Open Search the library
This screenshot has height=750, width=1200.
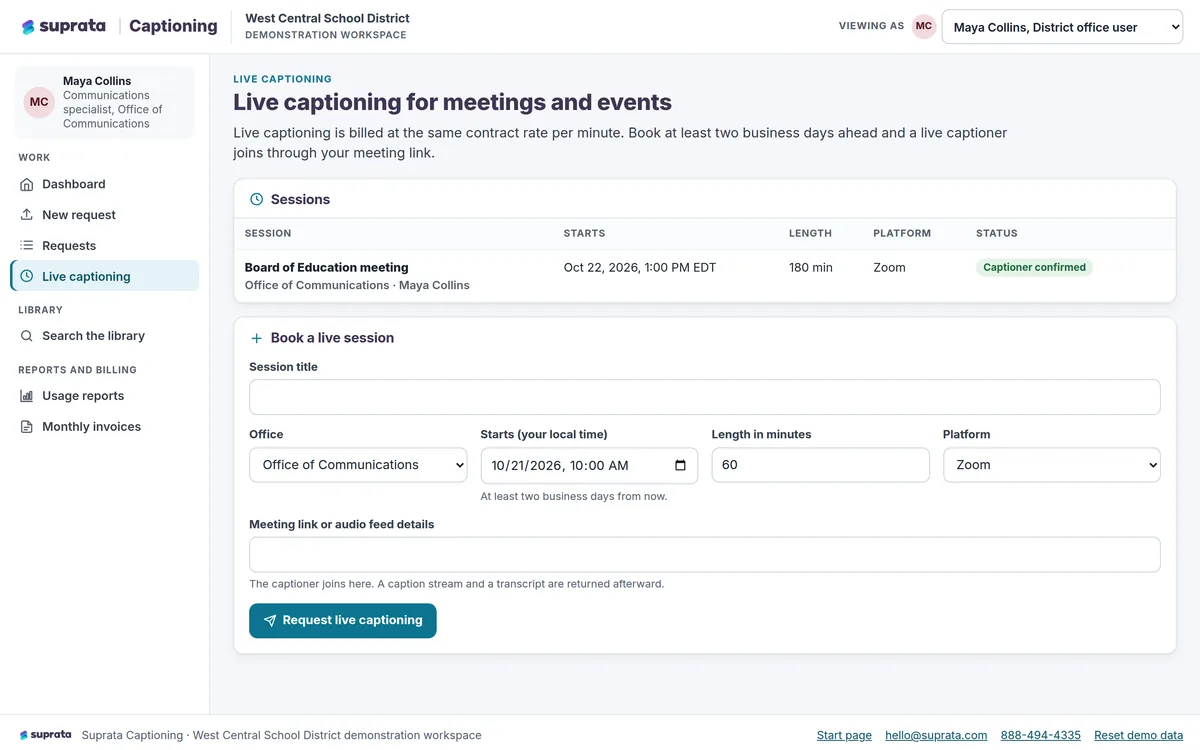click(105, 336)
